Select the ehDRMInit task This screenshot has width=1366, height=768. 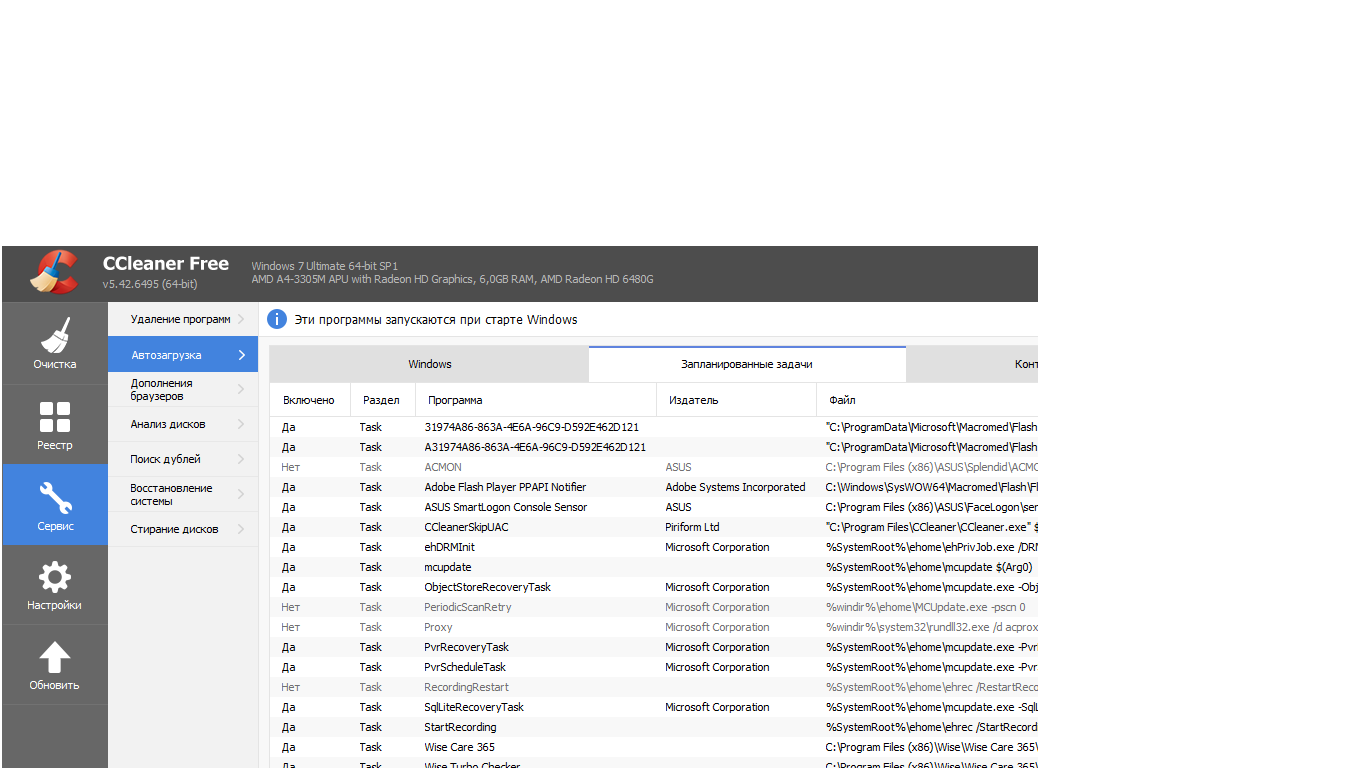[654, 547]
